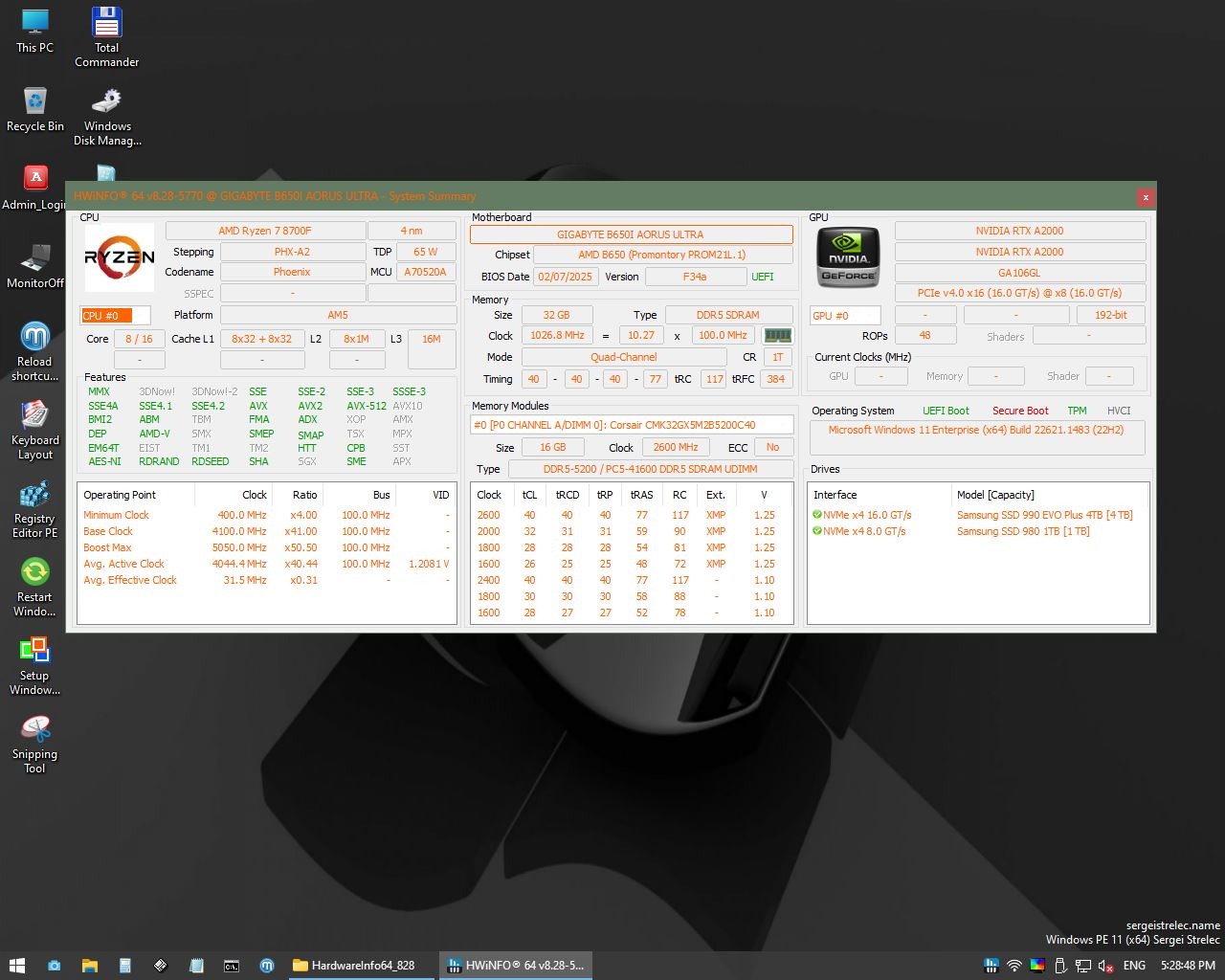Open Windows Disk Management shortcut
Viewport: 1225px width, 980px height.
click(x=107, y=117)
